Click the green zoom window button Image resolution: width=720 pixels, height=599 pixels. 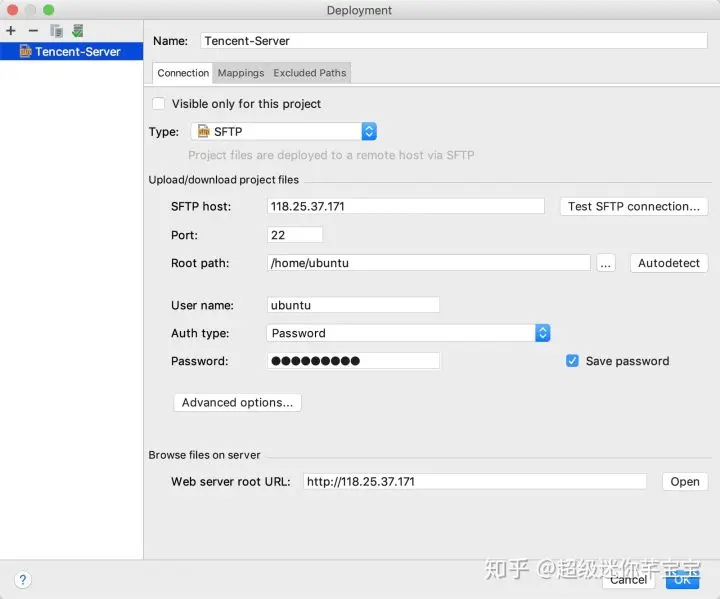tap(48, 10)
